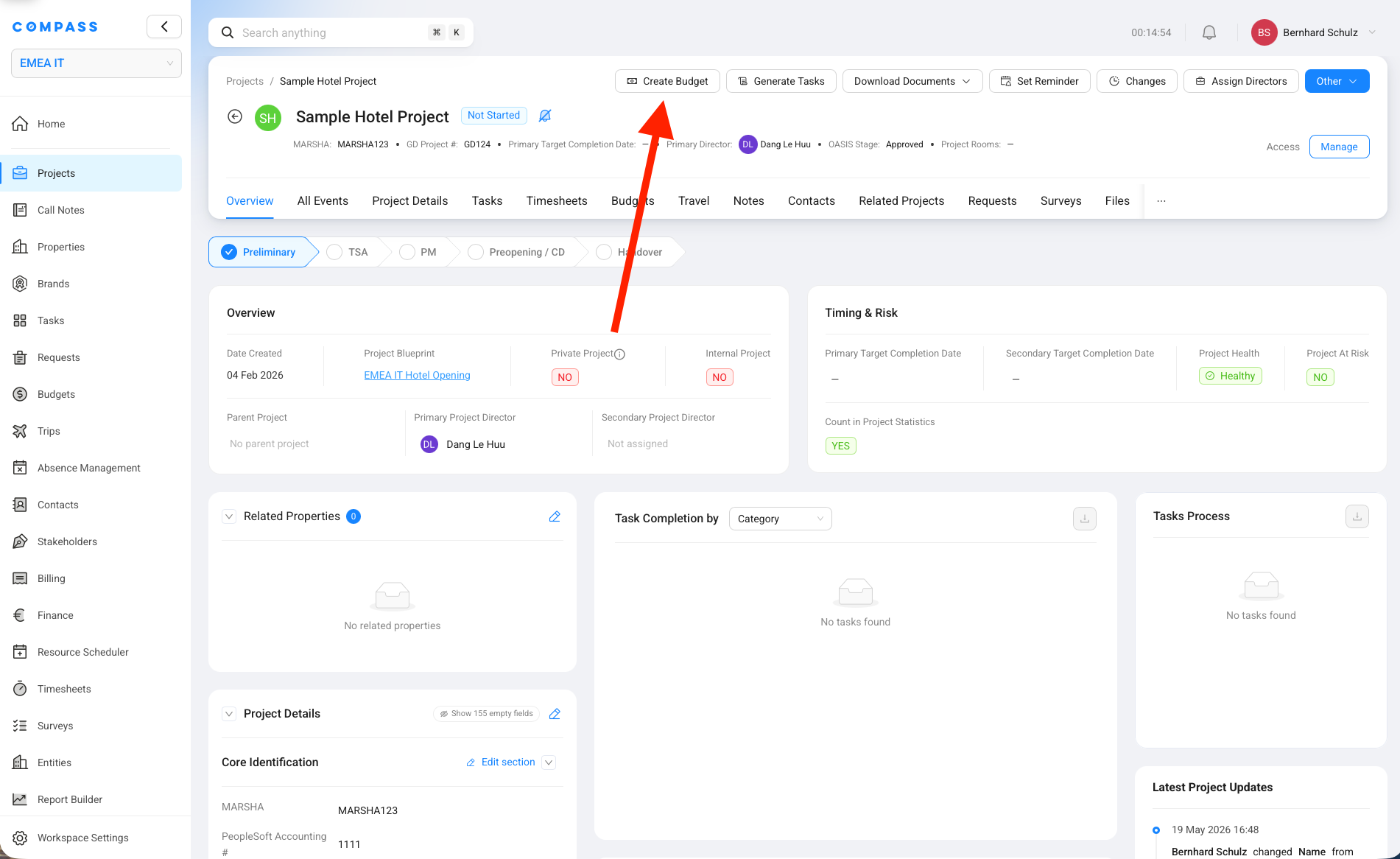Switch to the Notes tab
This screenshot has width=1400, height=859.
tap(748, 201)
